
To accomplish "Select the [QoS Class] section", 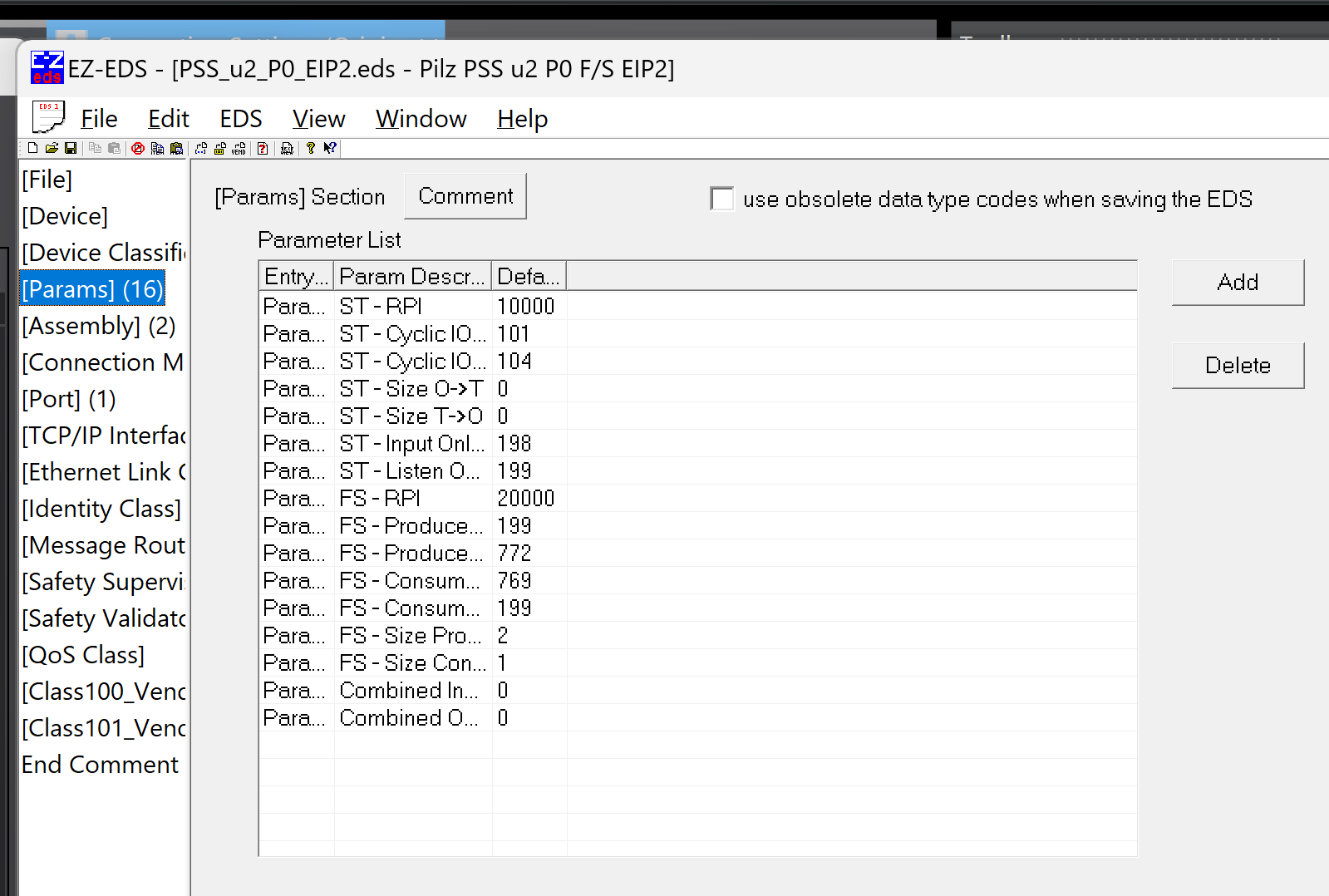I will [83, 655].
